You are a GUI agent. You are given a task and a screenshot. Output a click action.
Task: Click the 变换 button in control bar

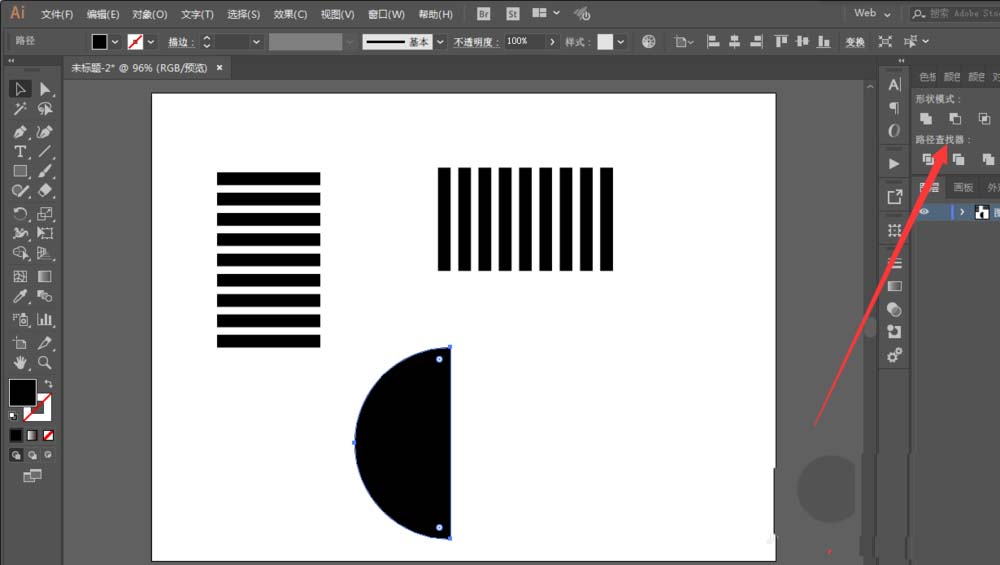pyautogui.click(x=855, y=42)
